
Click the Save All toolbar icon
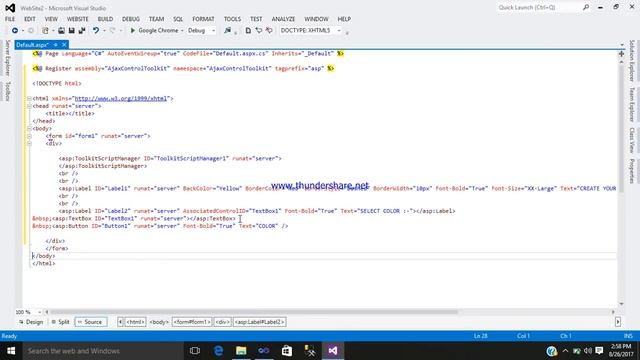[x=82, y=31]
